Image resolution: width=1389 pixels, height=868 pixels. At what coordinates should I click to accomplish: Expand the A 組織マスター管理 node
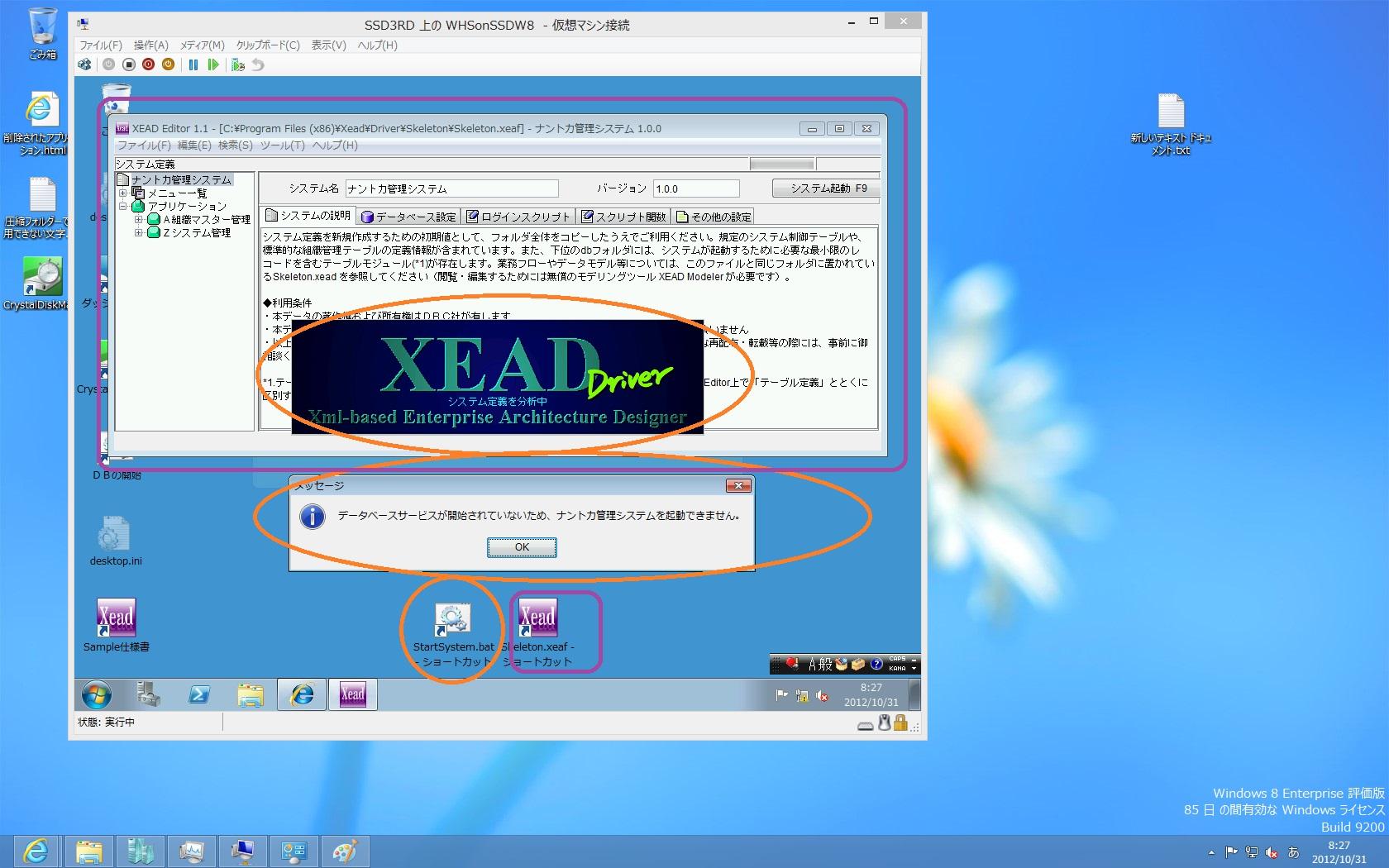tap(139, 220)
